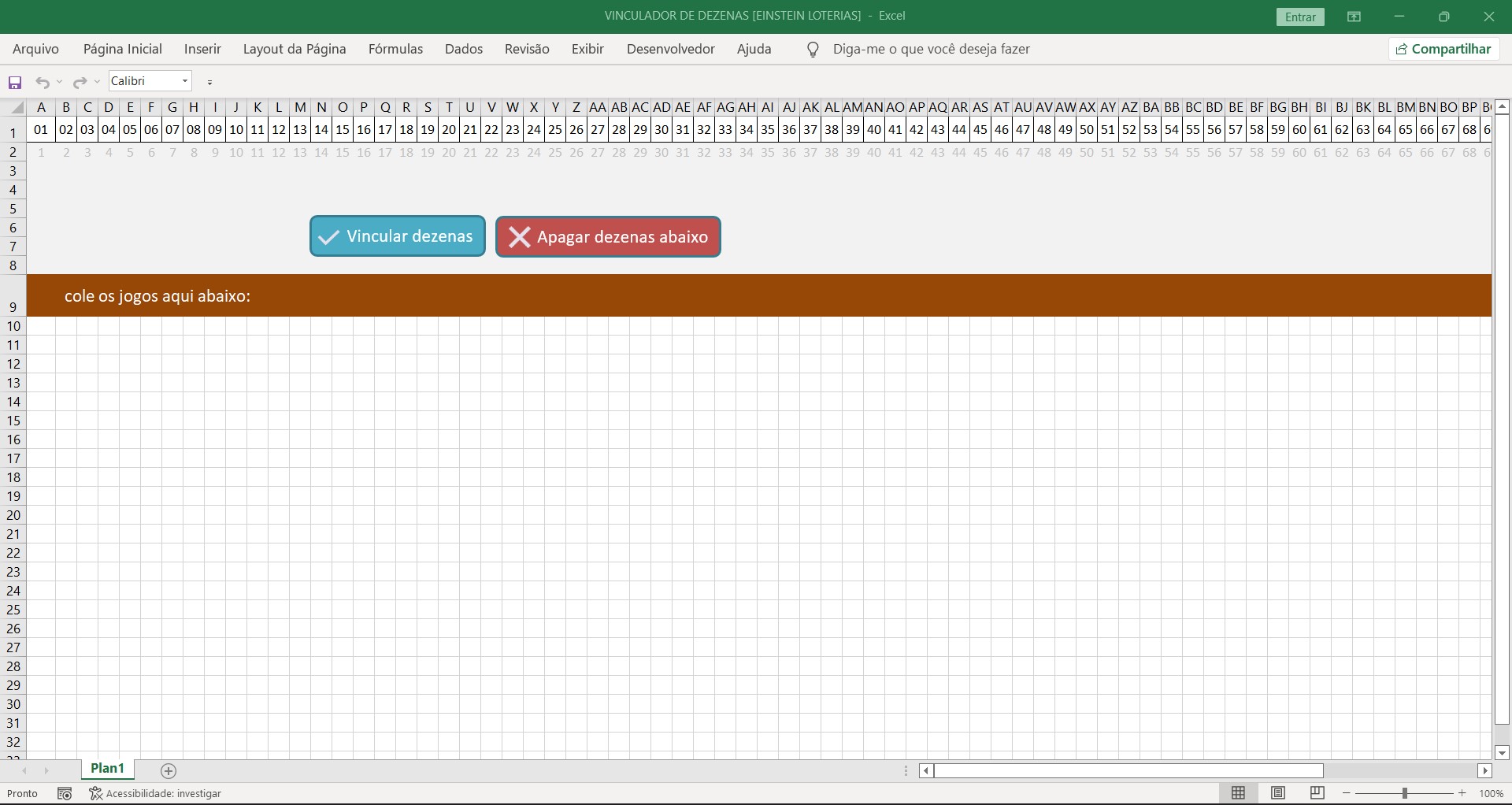Click the Diga-me search field
This screenshot has height=805, width=1512.
(931, 49)
